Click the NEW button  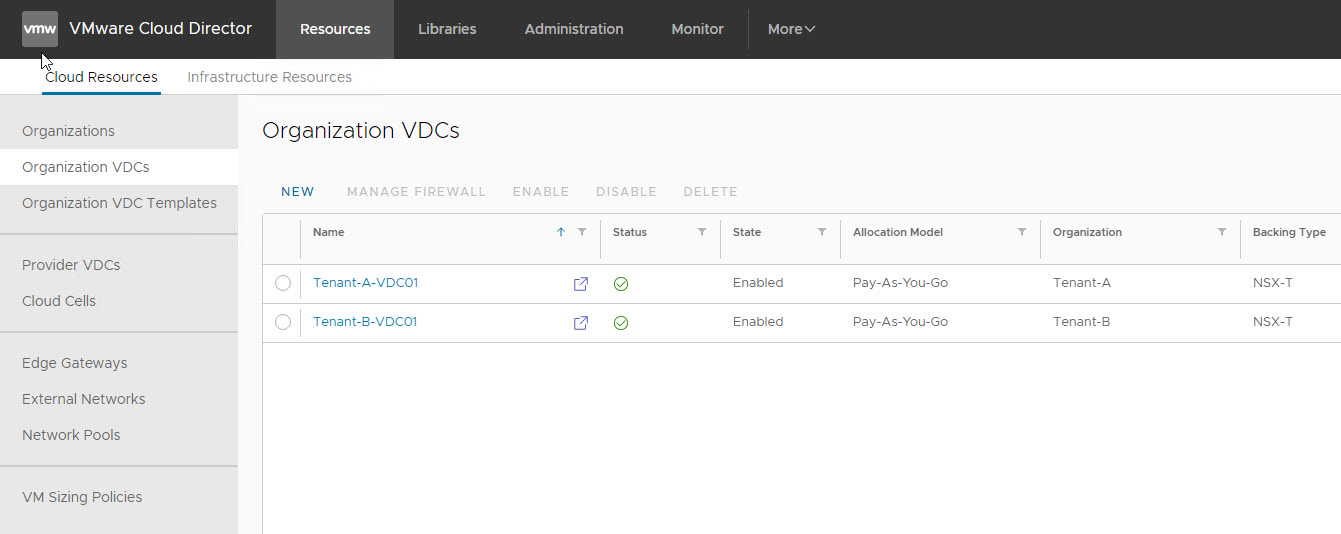[x=298, y=192]
